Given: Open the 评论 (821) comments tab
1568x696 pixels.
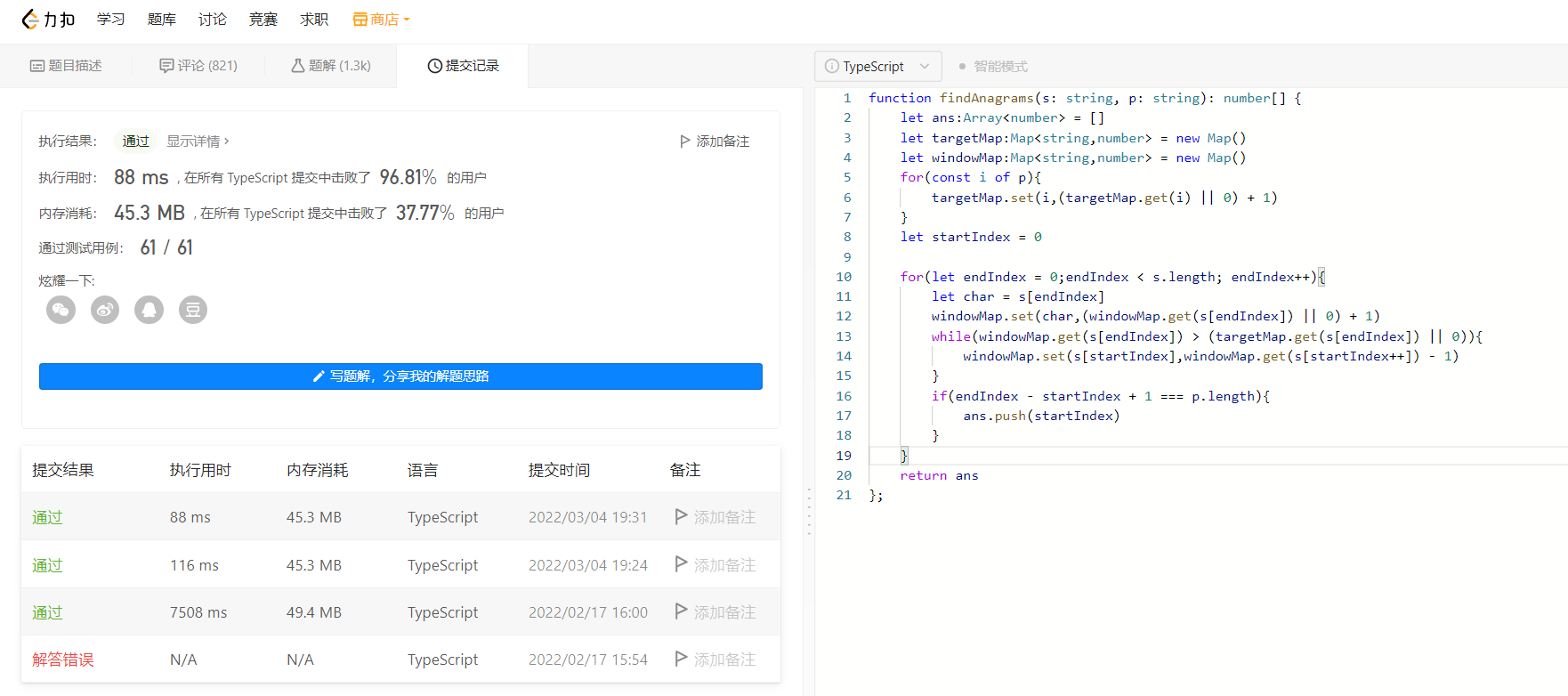Looking at the screenshot, I should pos(198,66).
